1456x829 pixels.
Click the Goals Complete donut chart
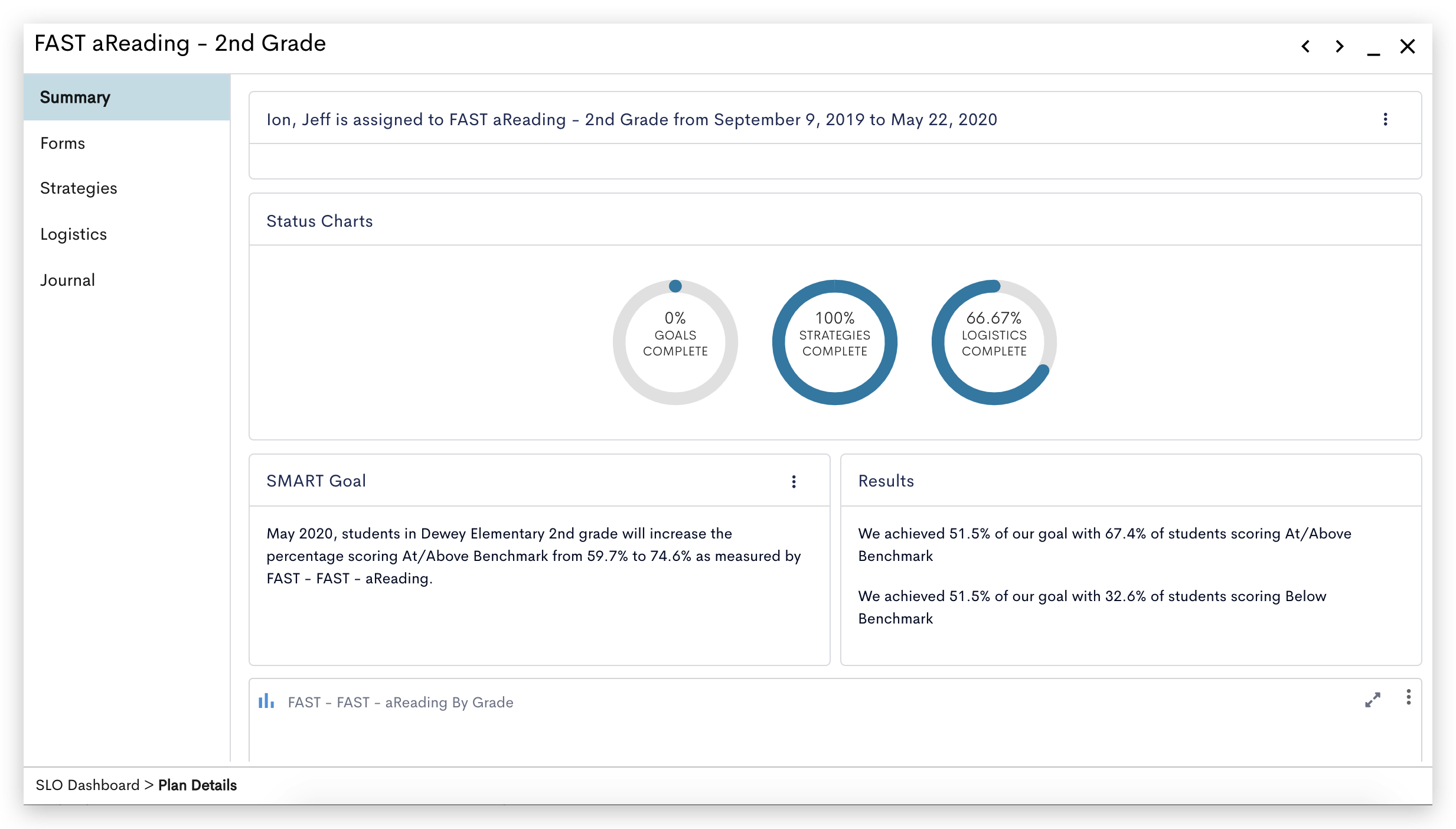[x=675, y=342]
